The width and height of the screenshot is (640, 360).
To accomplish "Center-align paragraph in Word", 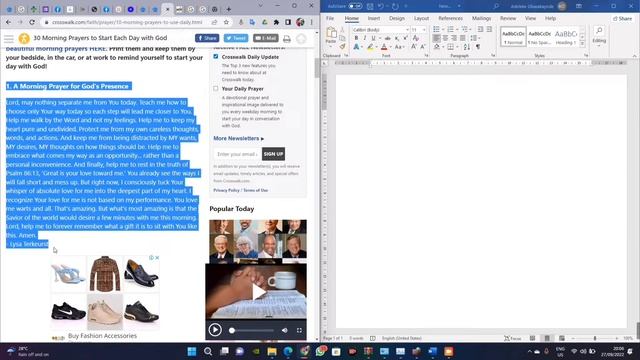I will pyautogui.click(x=445, y=38).
